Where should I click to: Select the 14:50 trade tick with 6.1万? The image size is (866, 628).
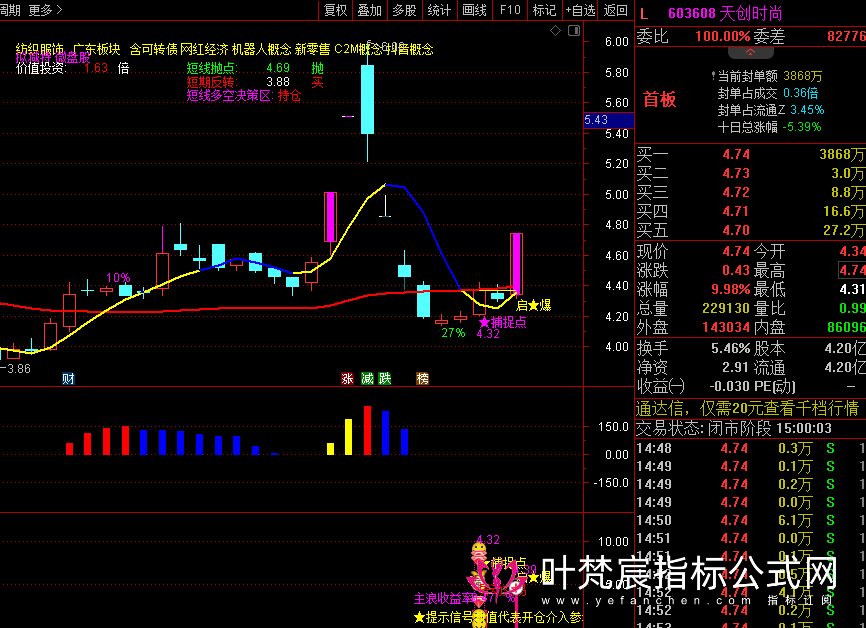pos(751,520)
